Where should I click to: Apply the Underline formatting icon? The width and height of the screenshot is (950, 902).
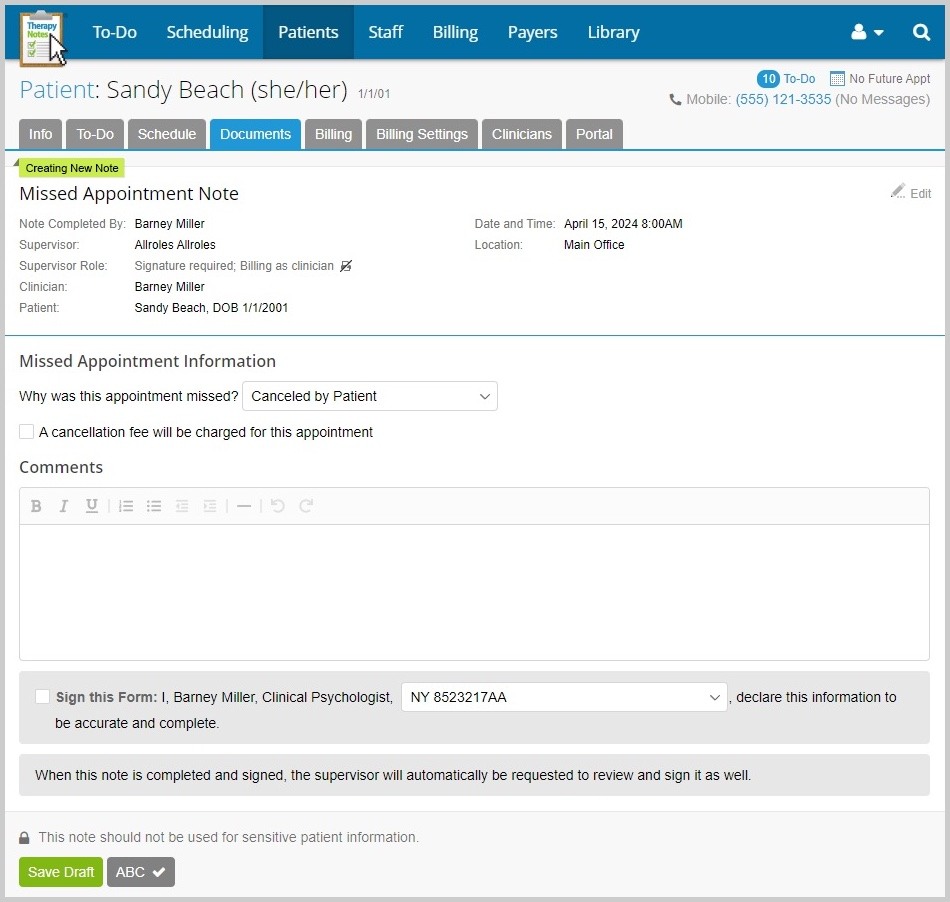92,506
